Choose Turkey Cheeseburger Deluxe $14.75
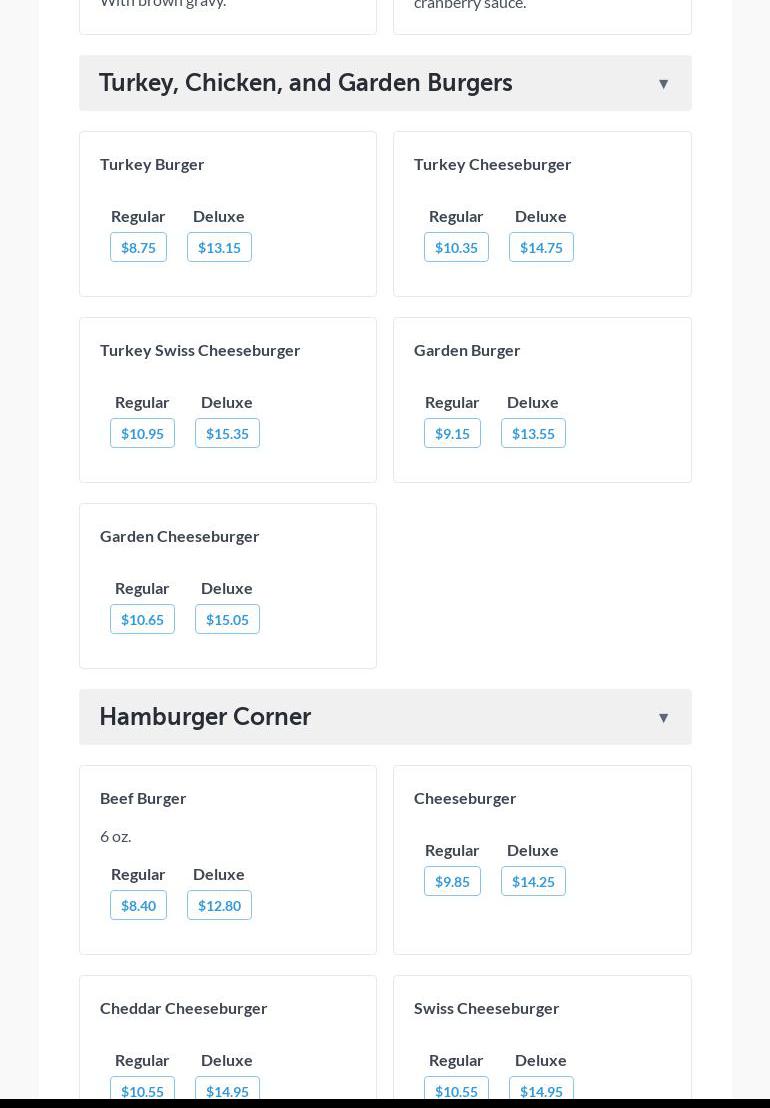 541,247
